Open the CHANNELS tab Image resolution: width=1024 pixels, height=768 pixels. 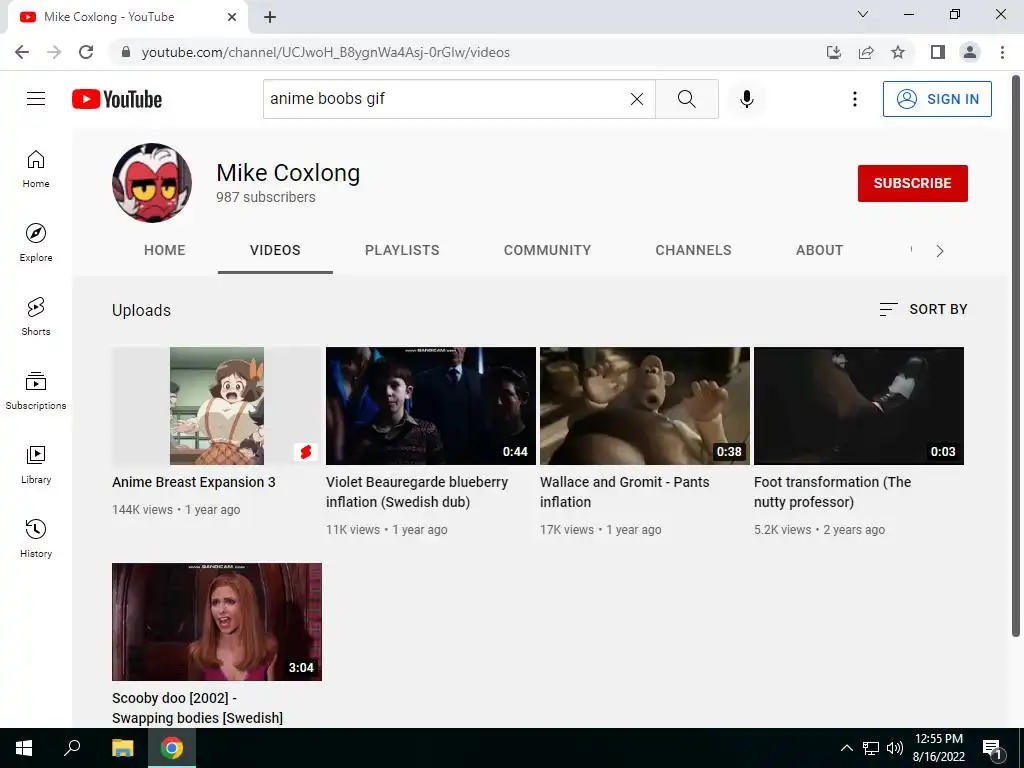coord(694,250)
